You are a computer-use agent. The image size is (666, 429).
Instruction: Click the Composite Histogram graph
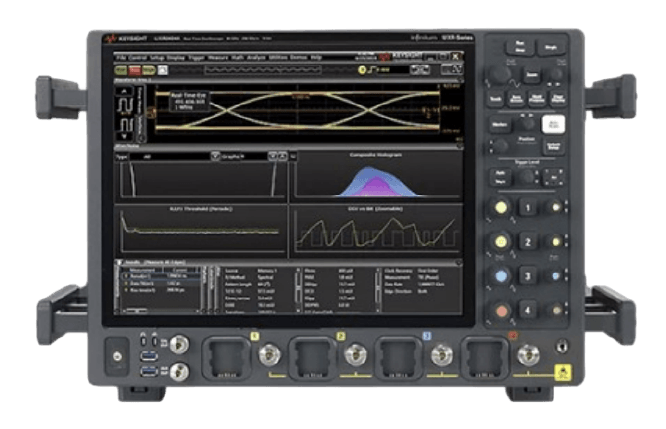coord(376,175)
